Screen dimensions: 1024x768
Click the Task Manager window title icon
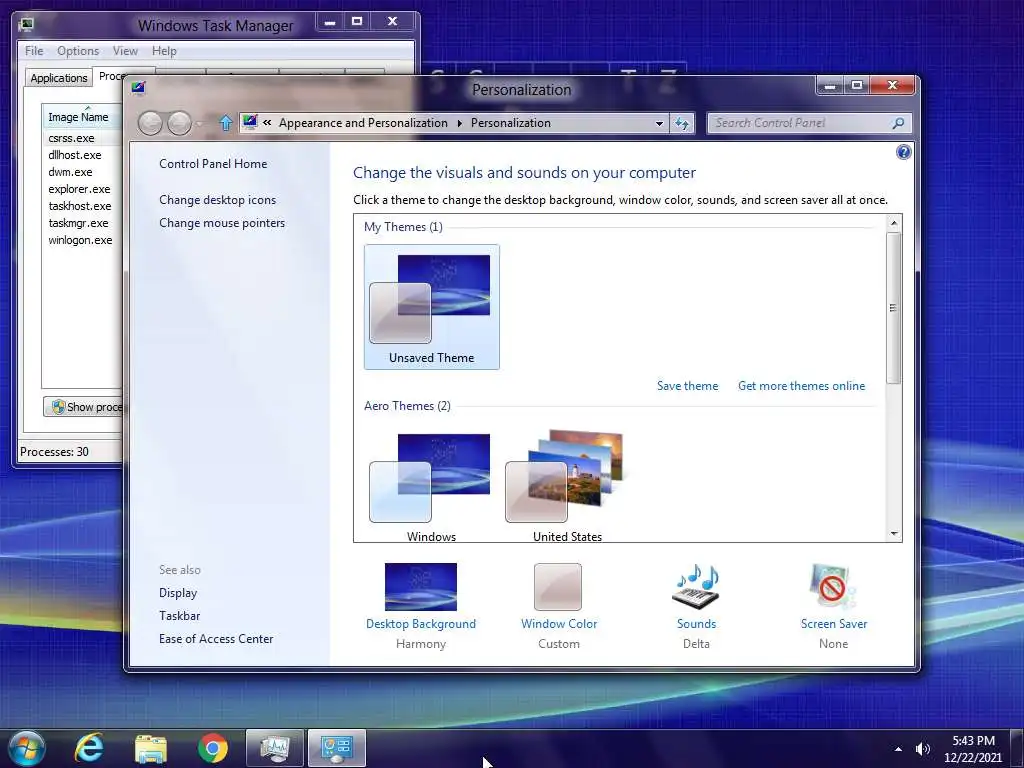point(26,25)
